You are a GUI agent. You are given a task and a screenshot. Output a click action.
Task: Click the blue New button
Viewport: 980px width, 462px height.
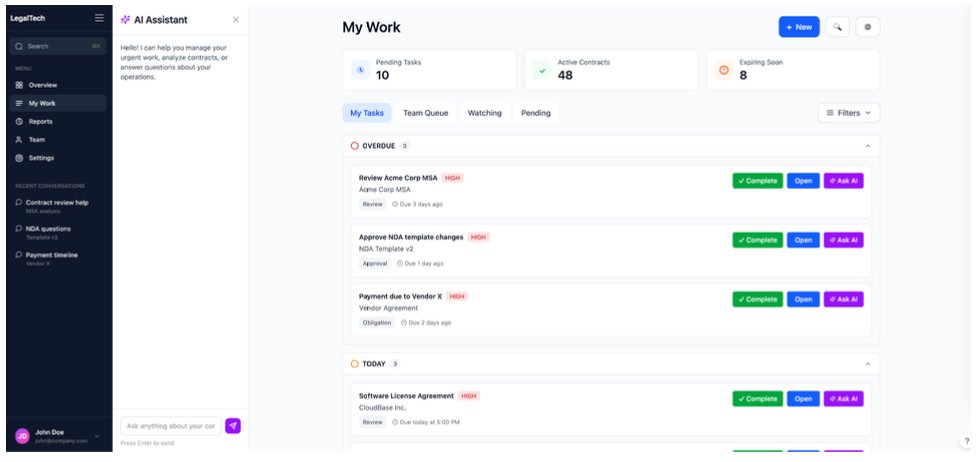click(799, 27)
